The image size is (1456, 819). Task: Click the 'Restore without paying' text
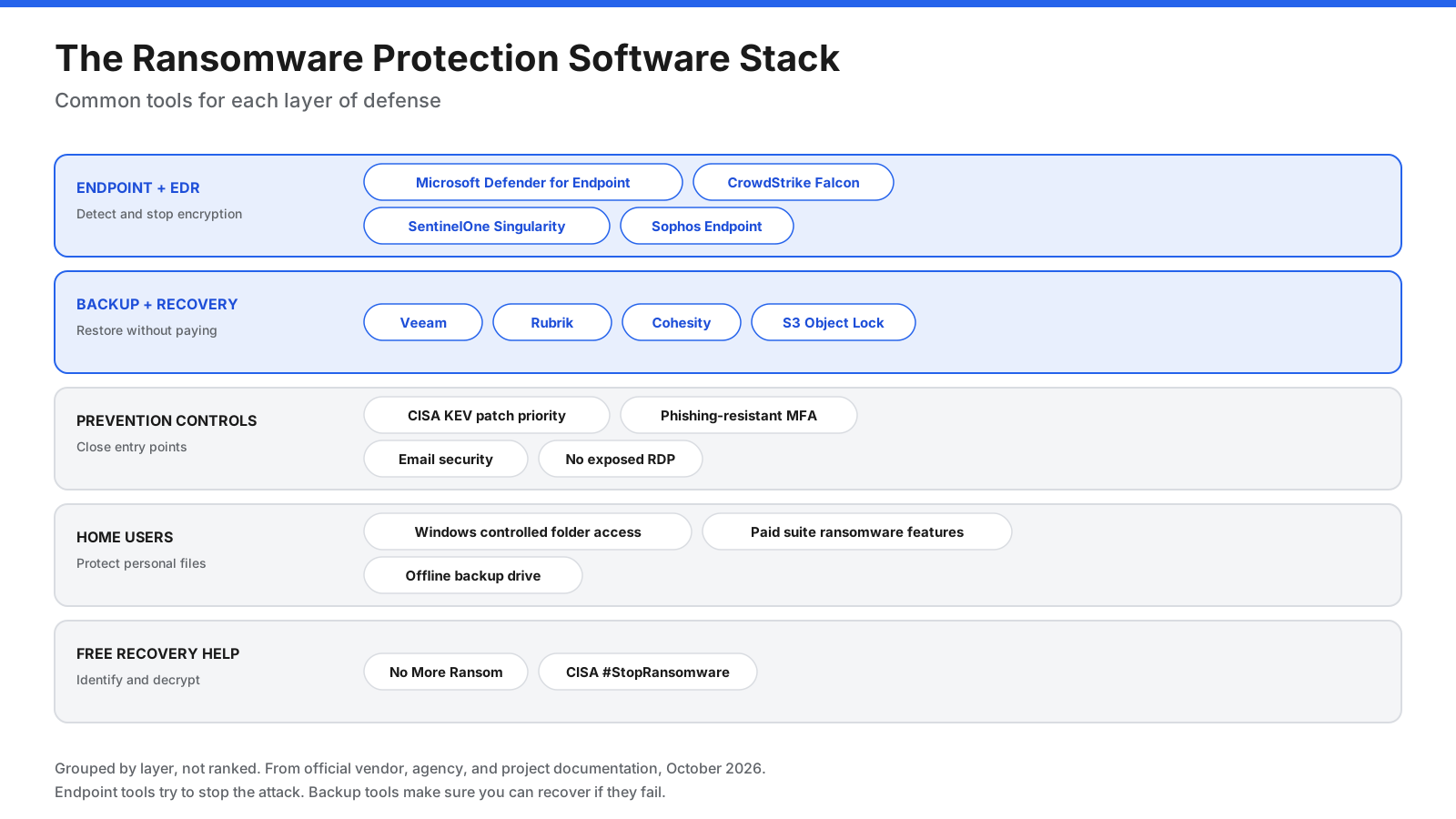click(147, 330)
